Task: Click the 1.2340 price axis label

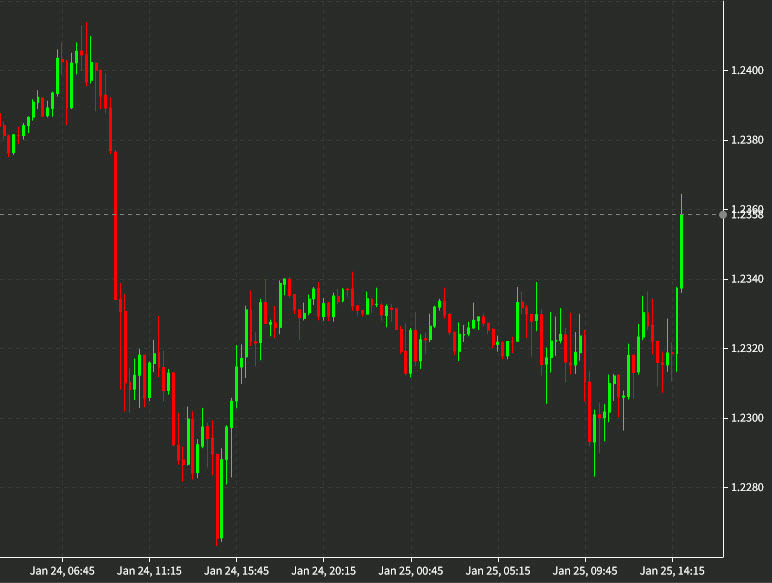Action: [747, 279]
